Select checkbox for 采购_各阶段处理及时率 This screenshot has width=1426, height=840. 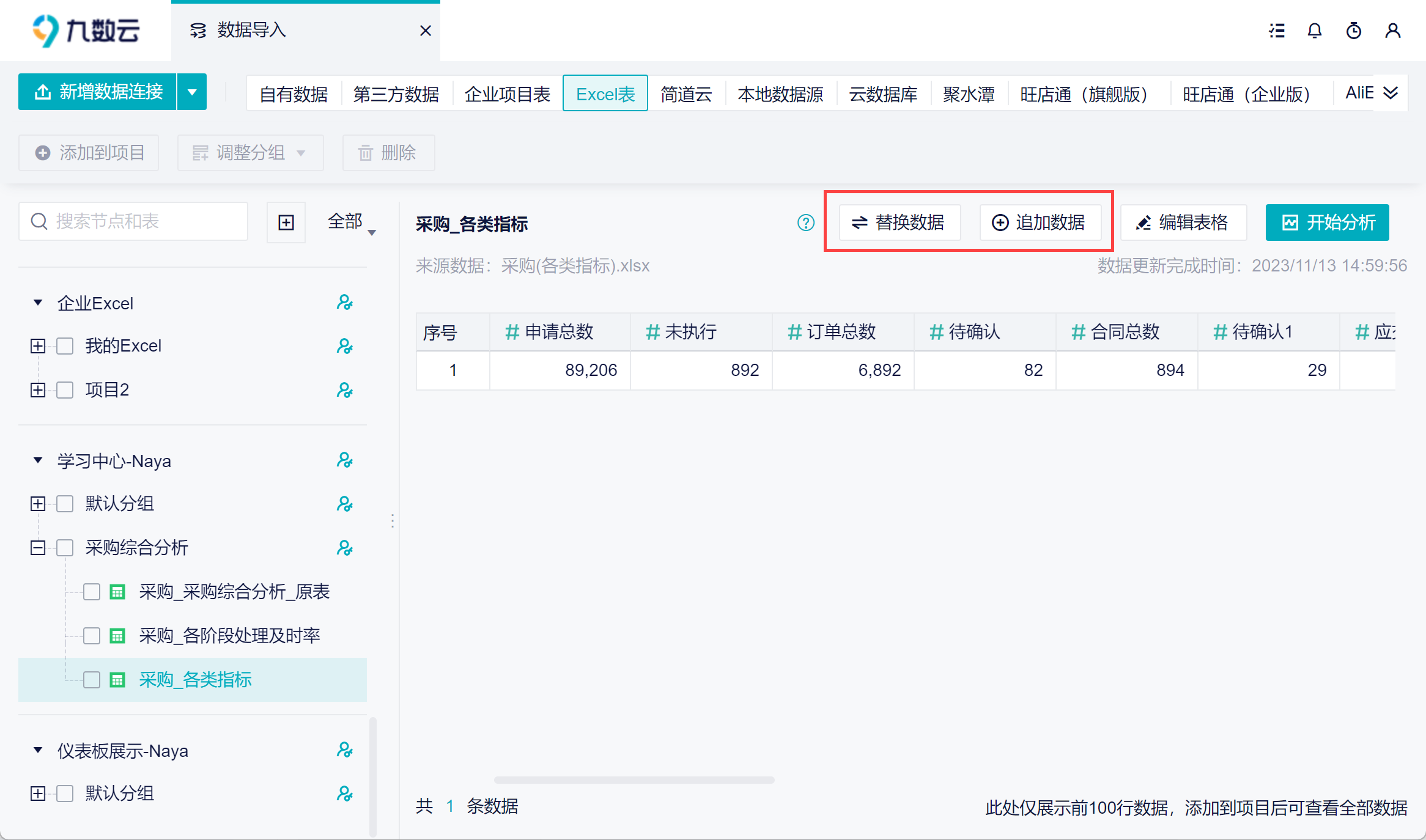(x=92, y=636)
